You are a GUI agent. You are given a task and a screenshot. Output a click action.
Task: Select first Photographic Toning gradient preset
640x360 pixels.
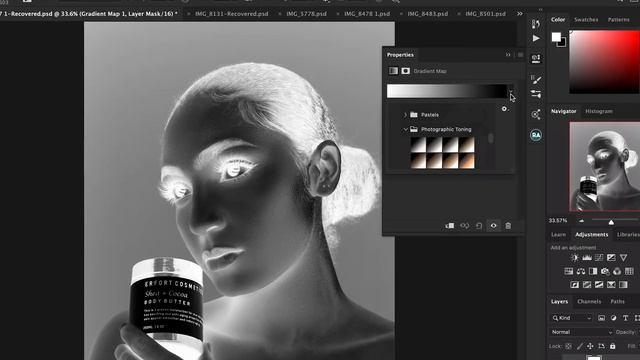click(x=418, y=145)
